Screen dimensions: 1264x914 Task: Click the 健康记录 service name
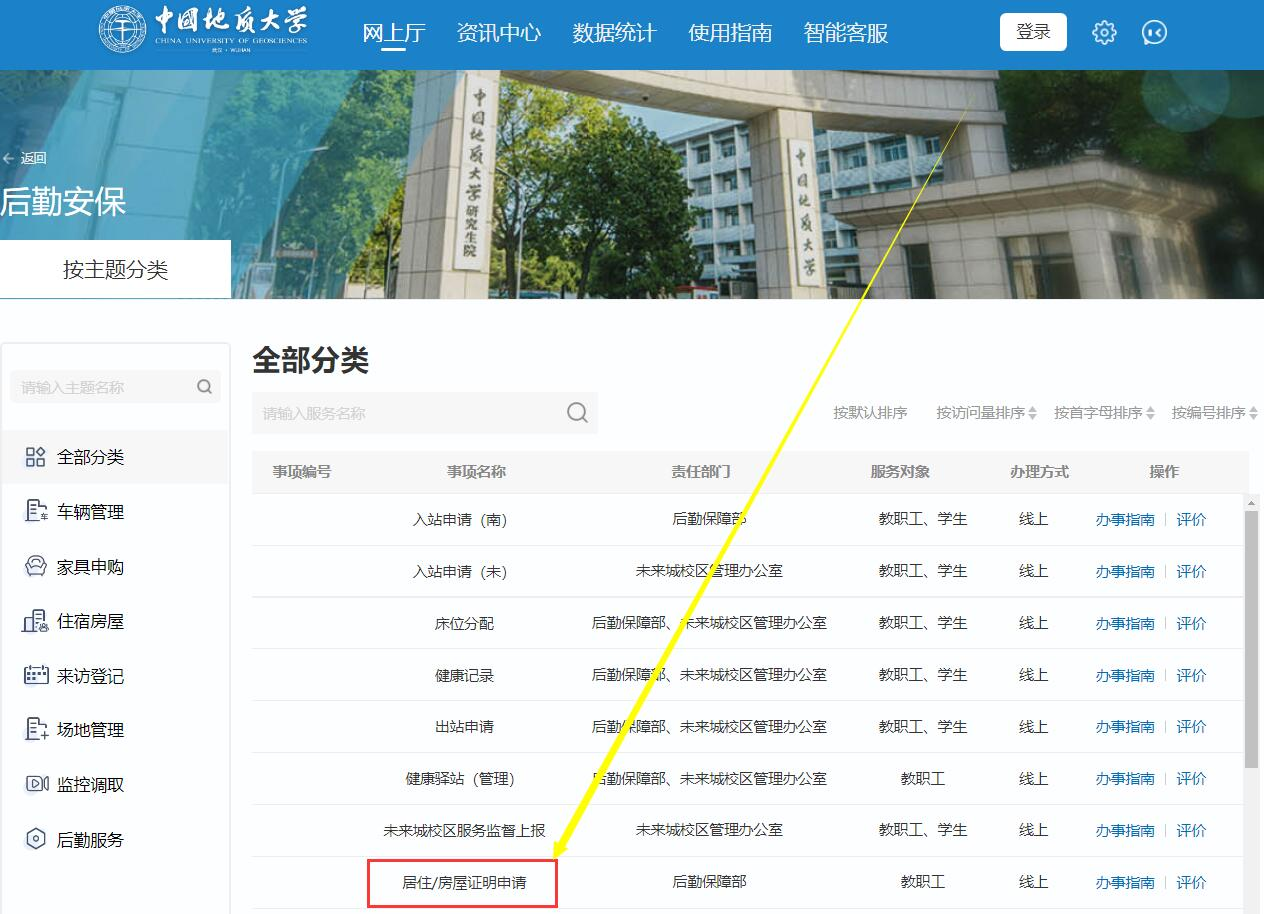click(464, 676)
